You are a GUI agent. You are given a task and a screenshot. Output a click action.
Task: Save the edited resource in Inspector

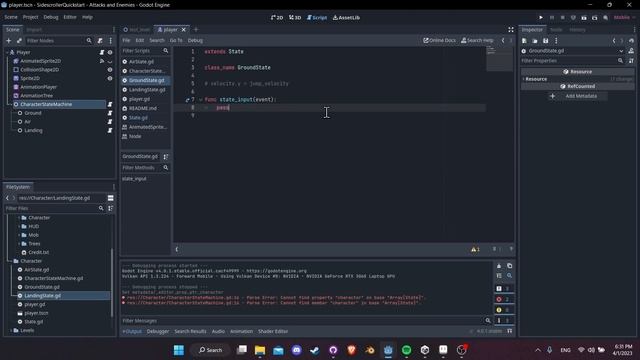point(546,41)
